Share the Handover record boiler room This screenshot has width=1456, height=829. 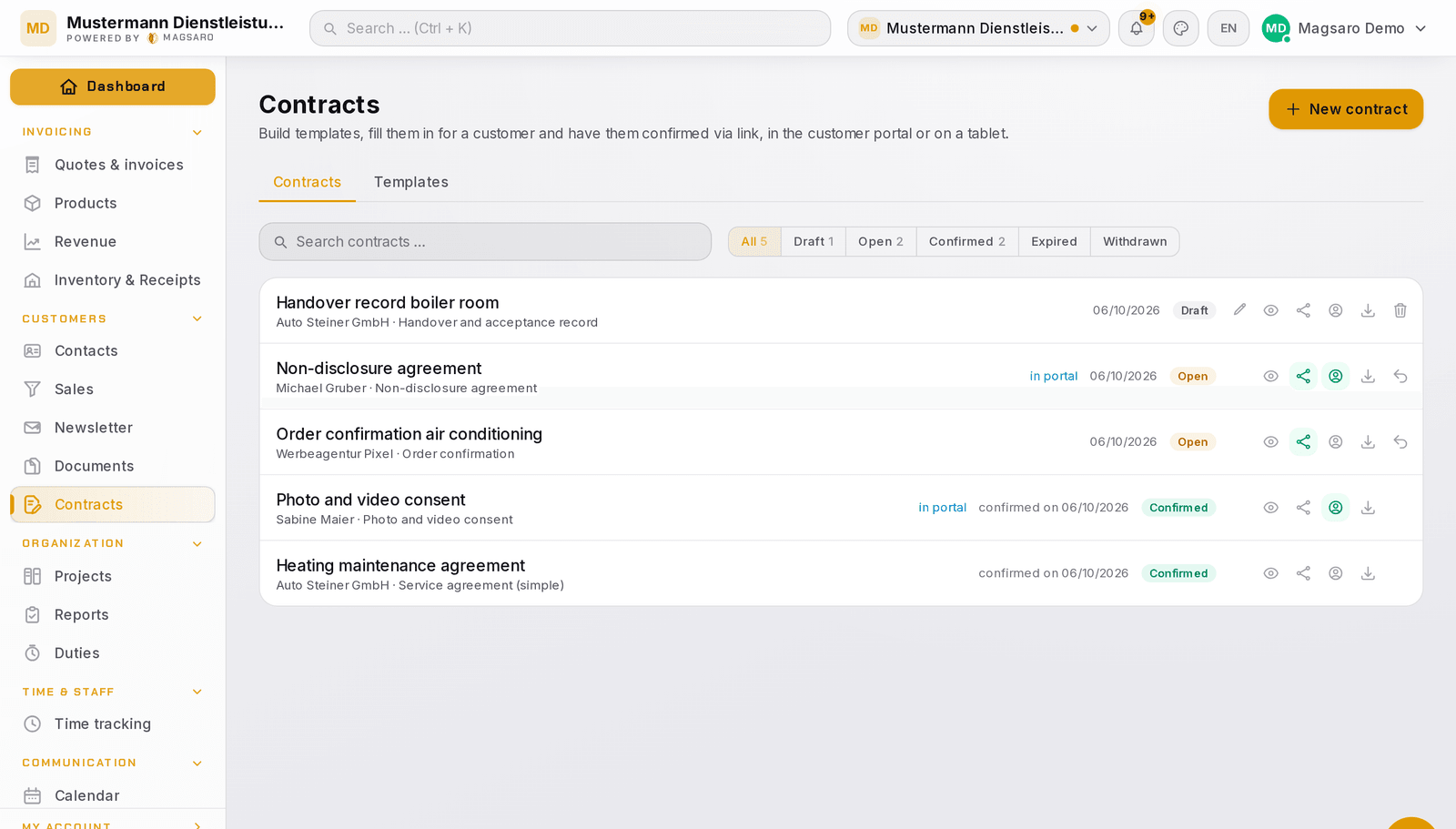[x=1303, y=310]
